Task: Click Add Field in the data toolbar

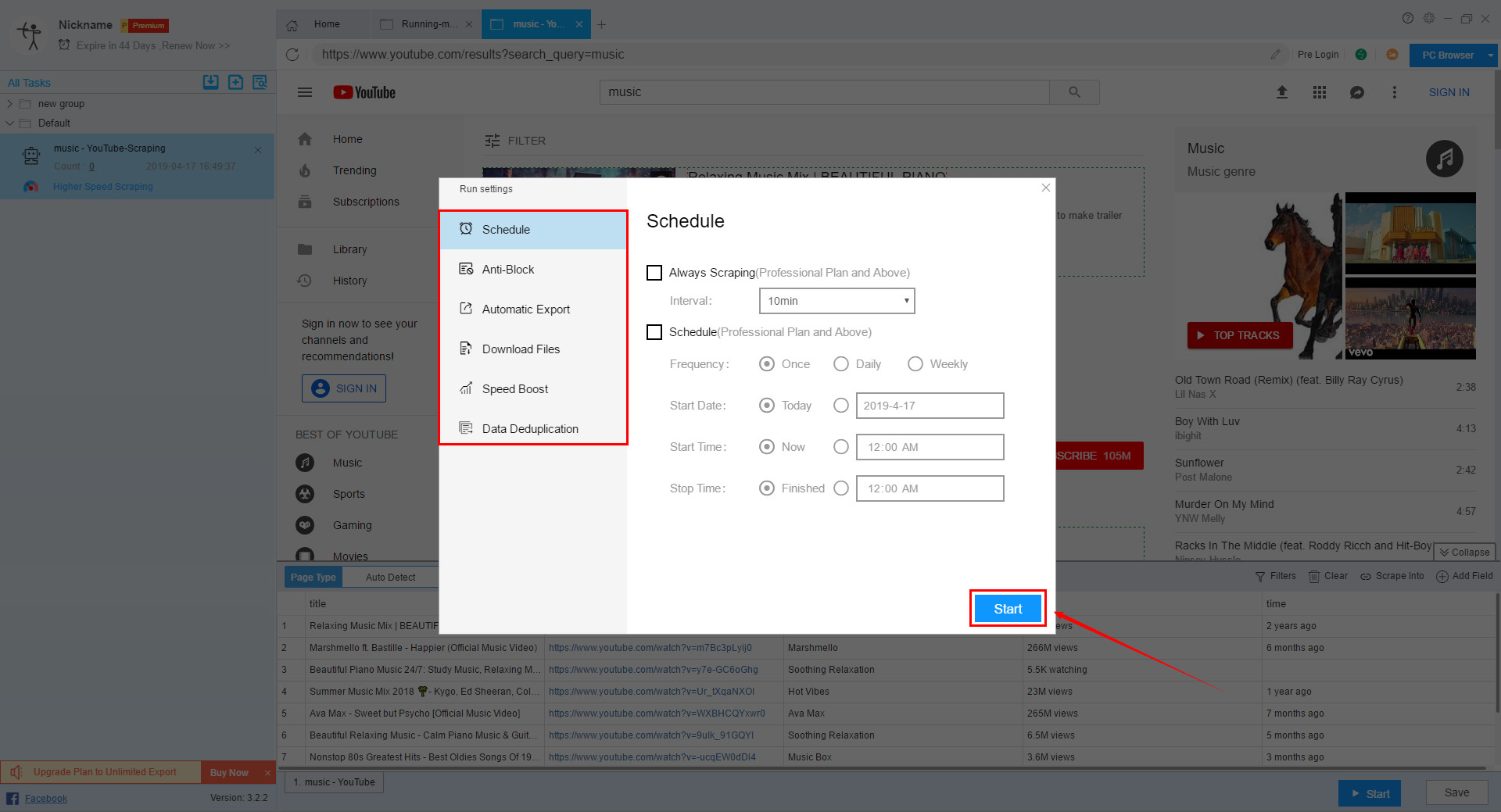Action: pyautogui.click(x=1464, y=576)
